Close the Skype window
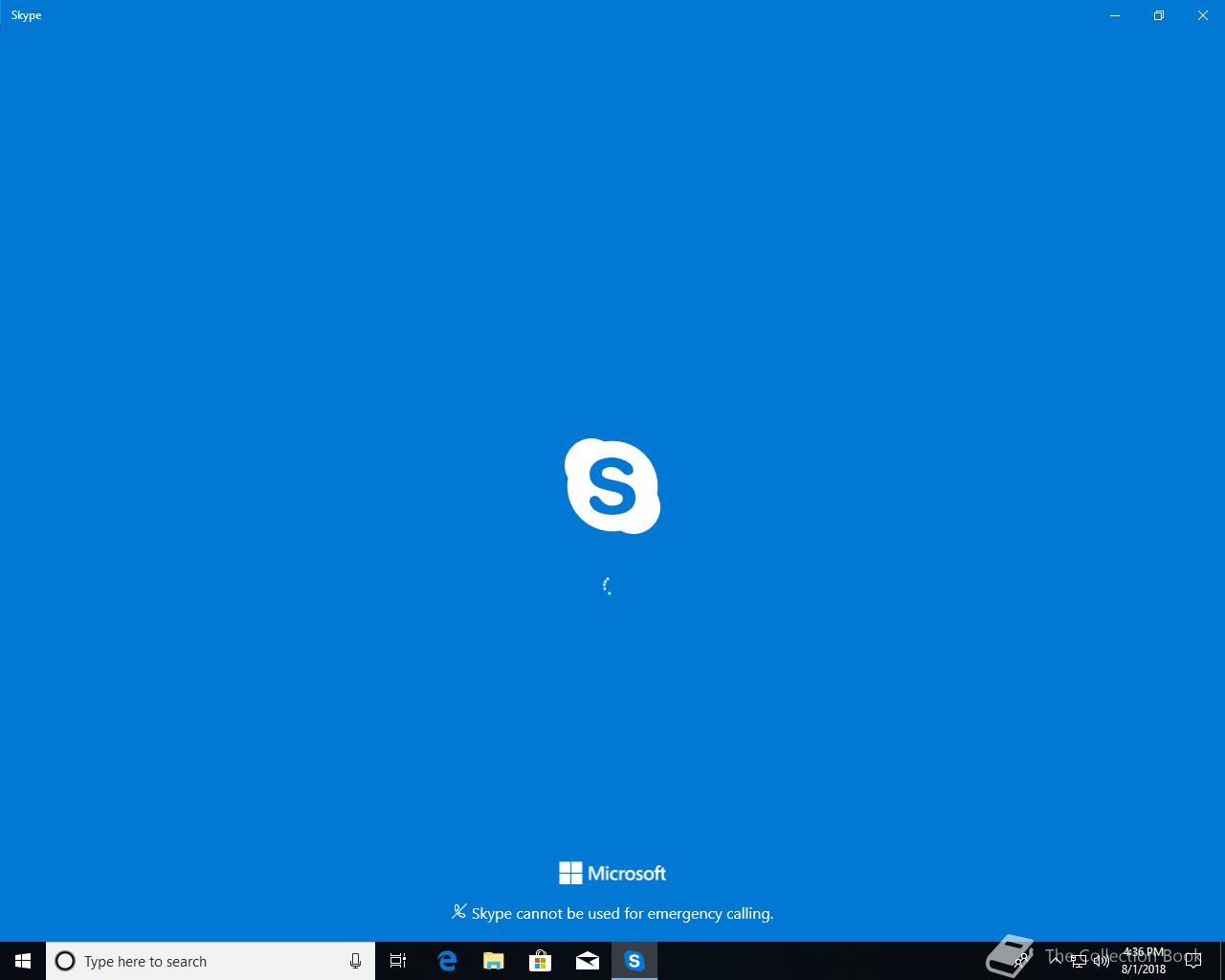 coord(1203,15)
